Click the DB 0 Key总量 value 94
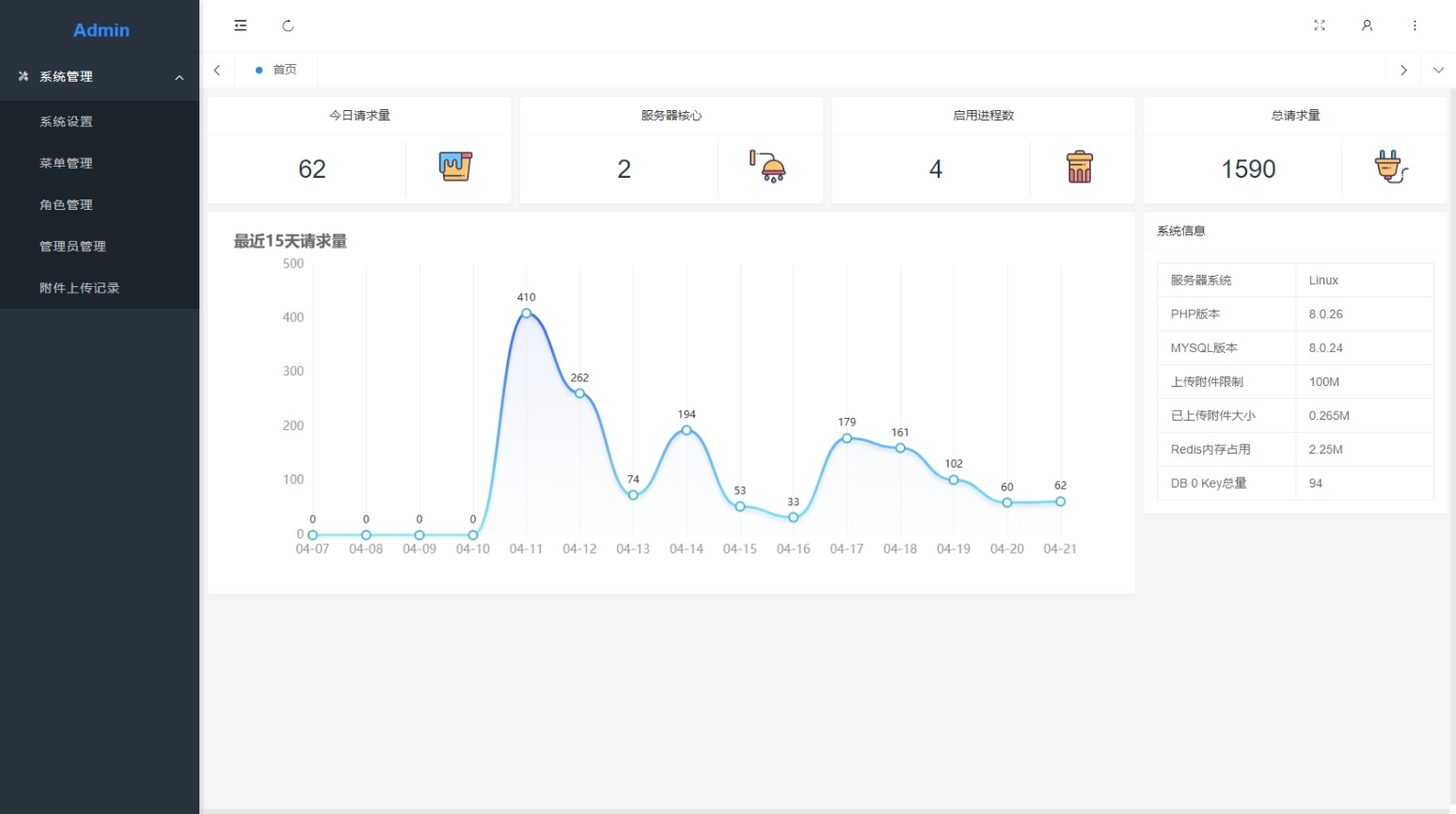Image resolution: width=1456 pixels, height=814 pixels. (1316, 484)
